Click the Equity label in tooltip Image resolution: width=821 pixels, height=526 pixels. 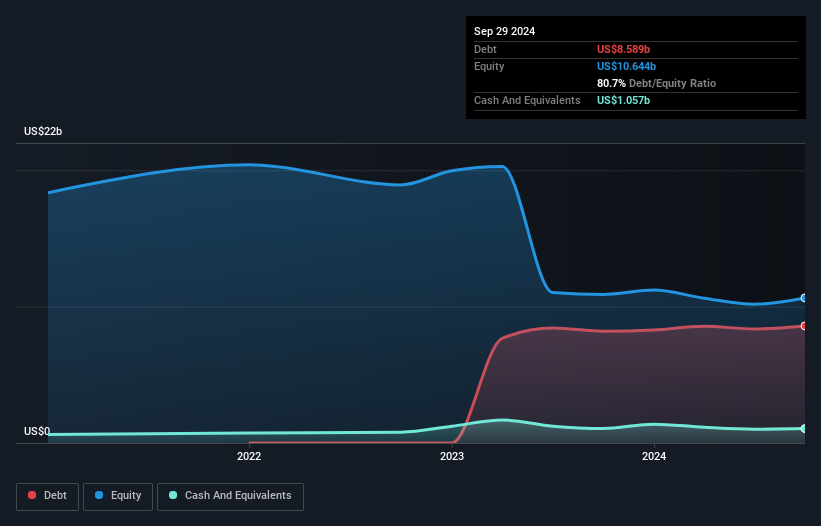coord(489,66)
